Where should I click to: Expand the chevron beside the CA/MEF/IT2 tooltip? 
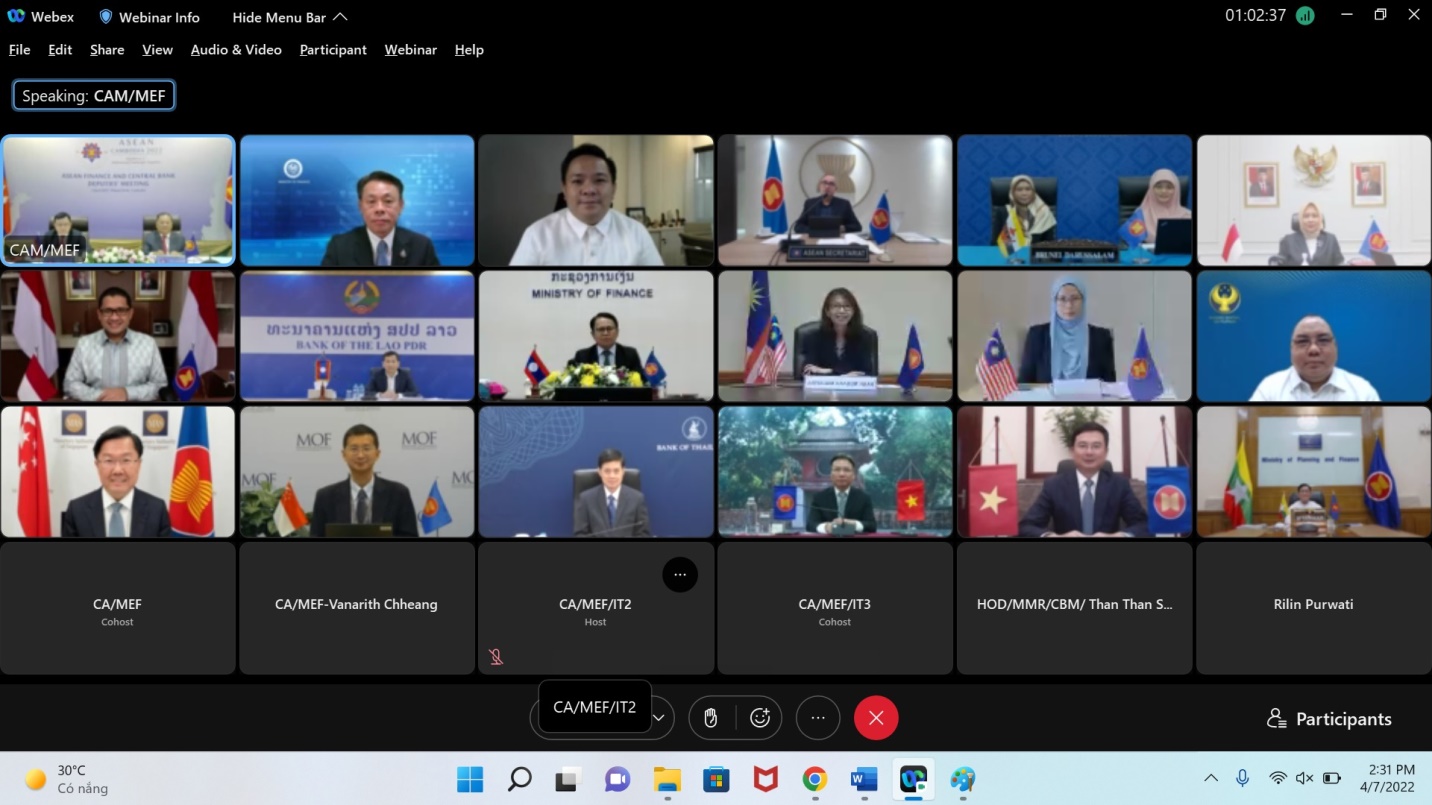659,718
